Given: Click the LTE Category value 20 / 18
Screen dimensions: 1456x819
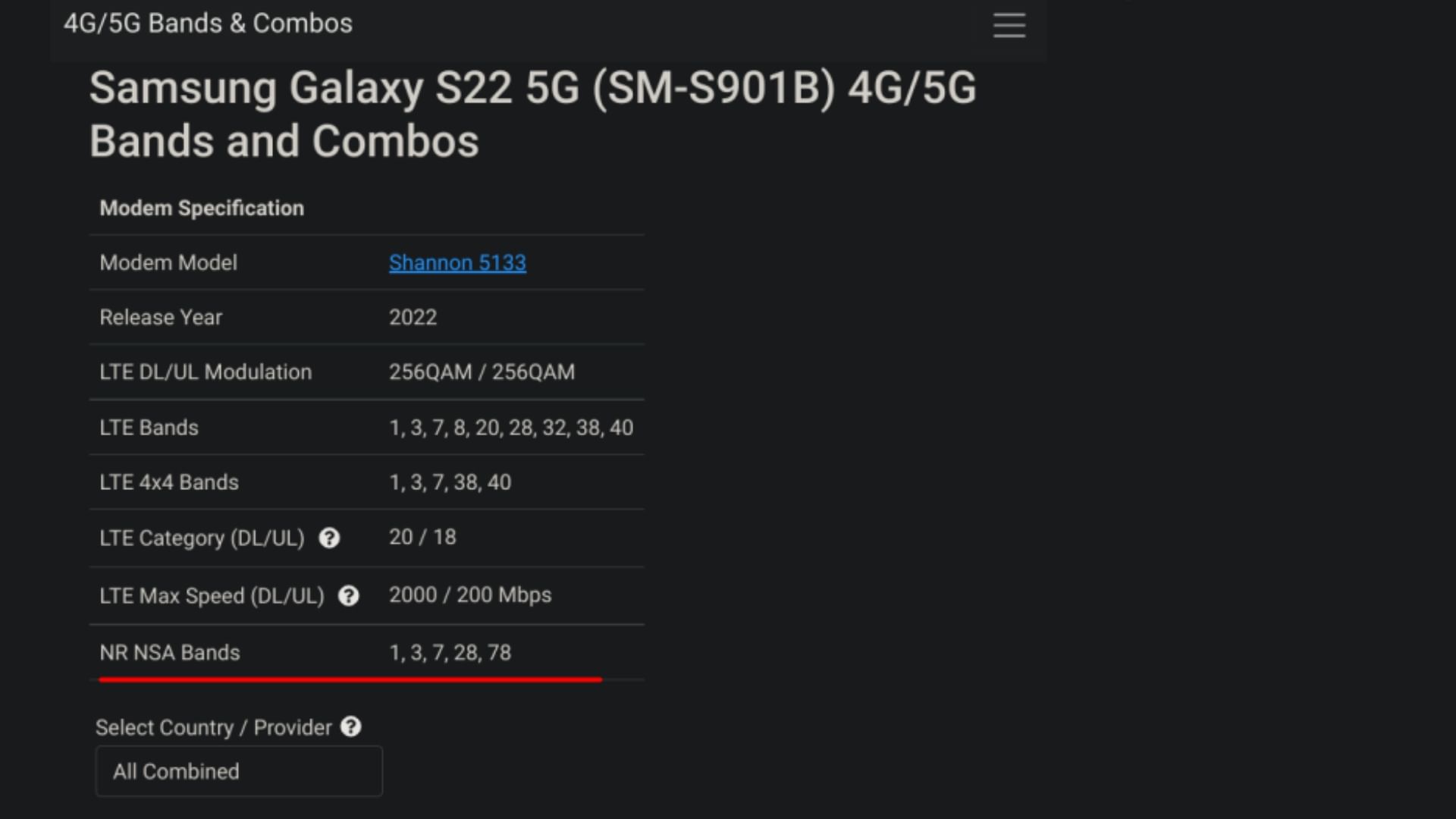Looking at the screenshot, I should [422, 538].
